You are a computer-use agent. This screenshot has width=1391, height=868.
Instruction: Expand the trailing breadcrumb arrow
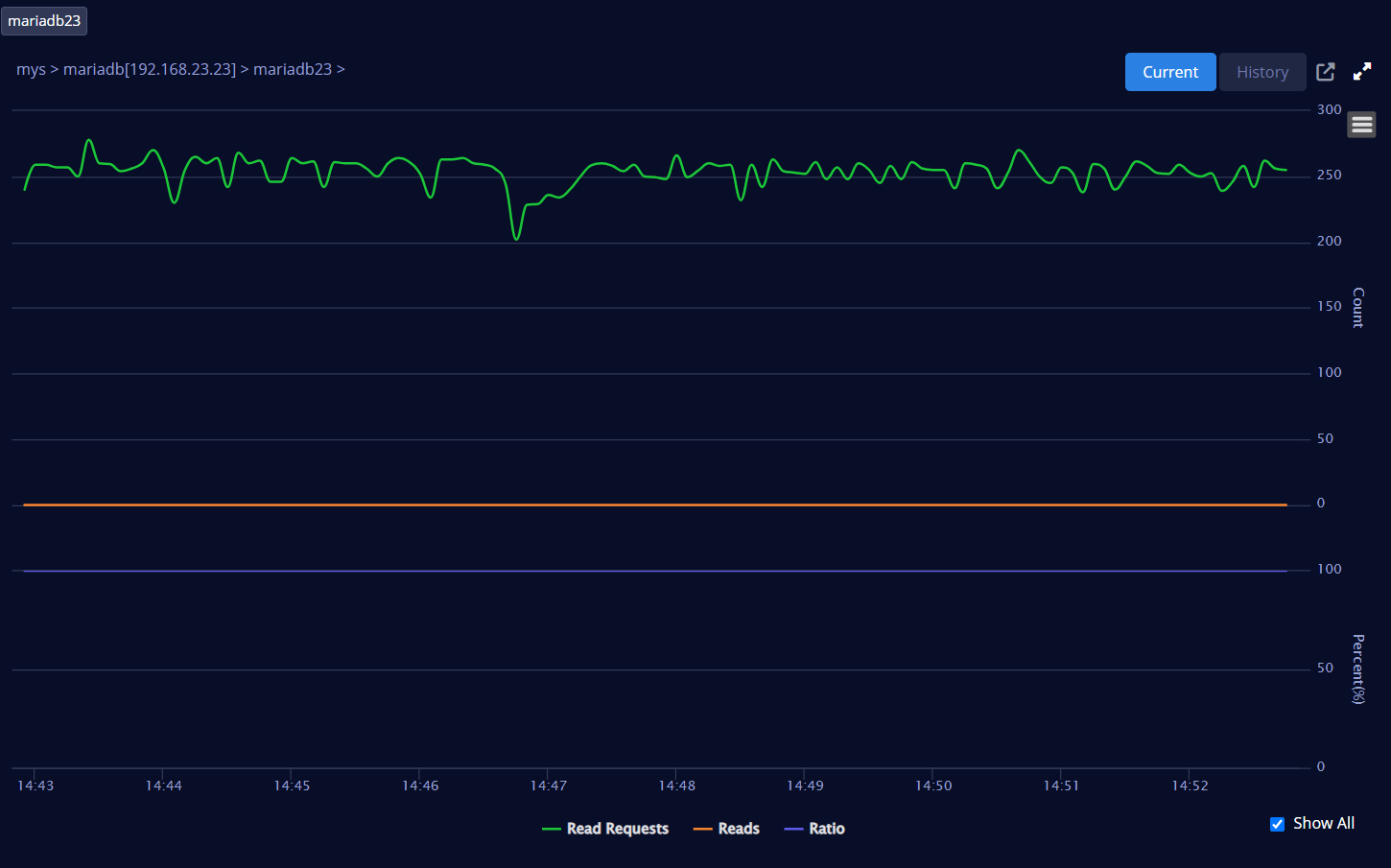pos(341,69)
